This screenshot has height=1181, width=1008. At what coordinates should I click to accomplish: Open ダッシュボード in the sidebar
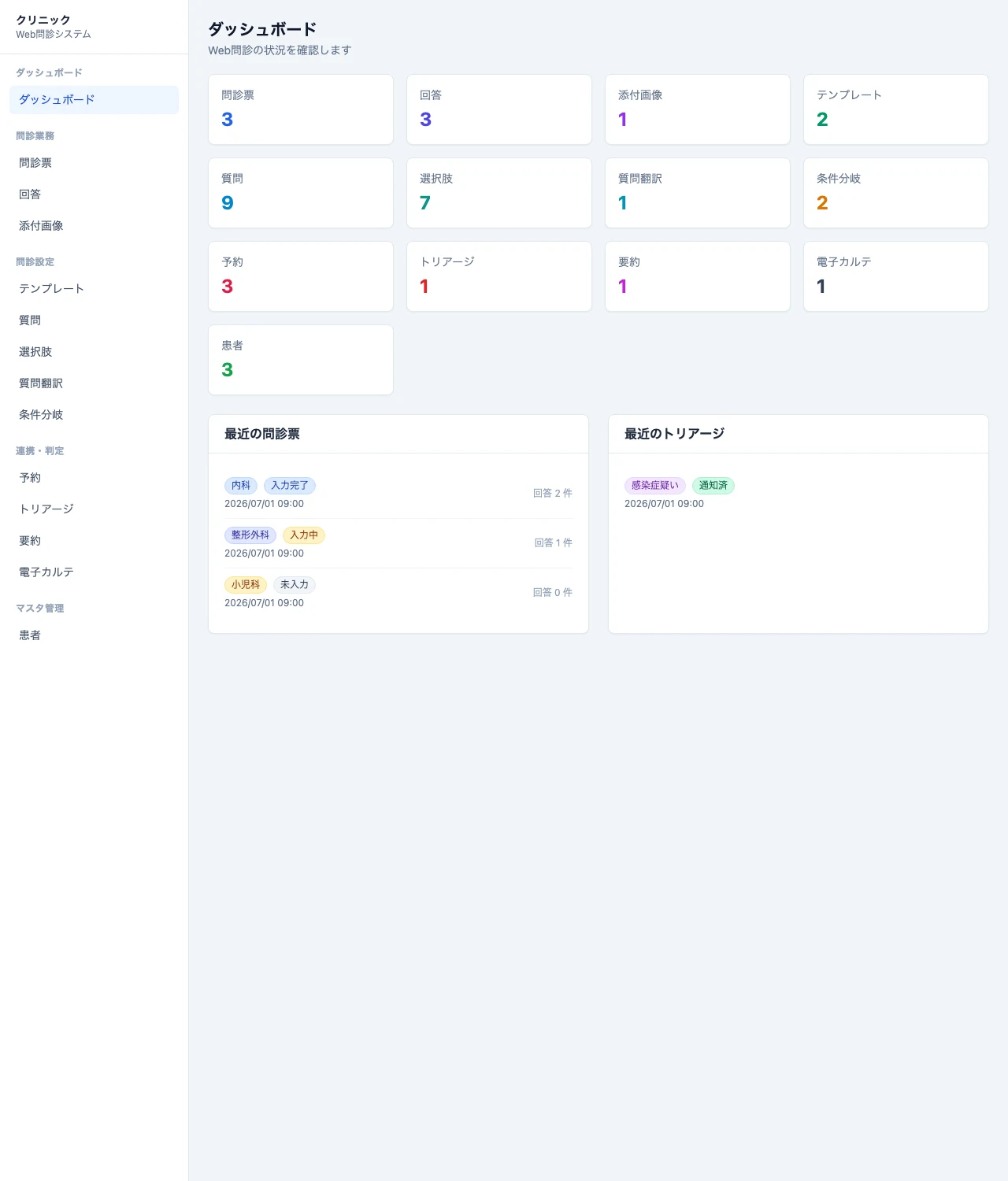[x=94, y=100]
